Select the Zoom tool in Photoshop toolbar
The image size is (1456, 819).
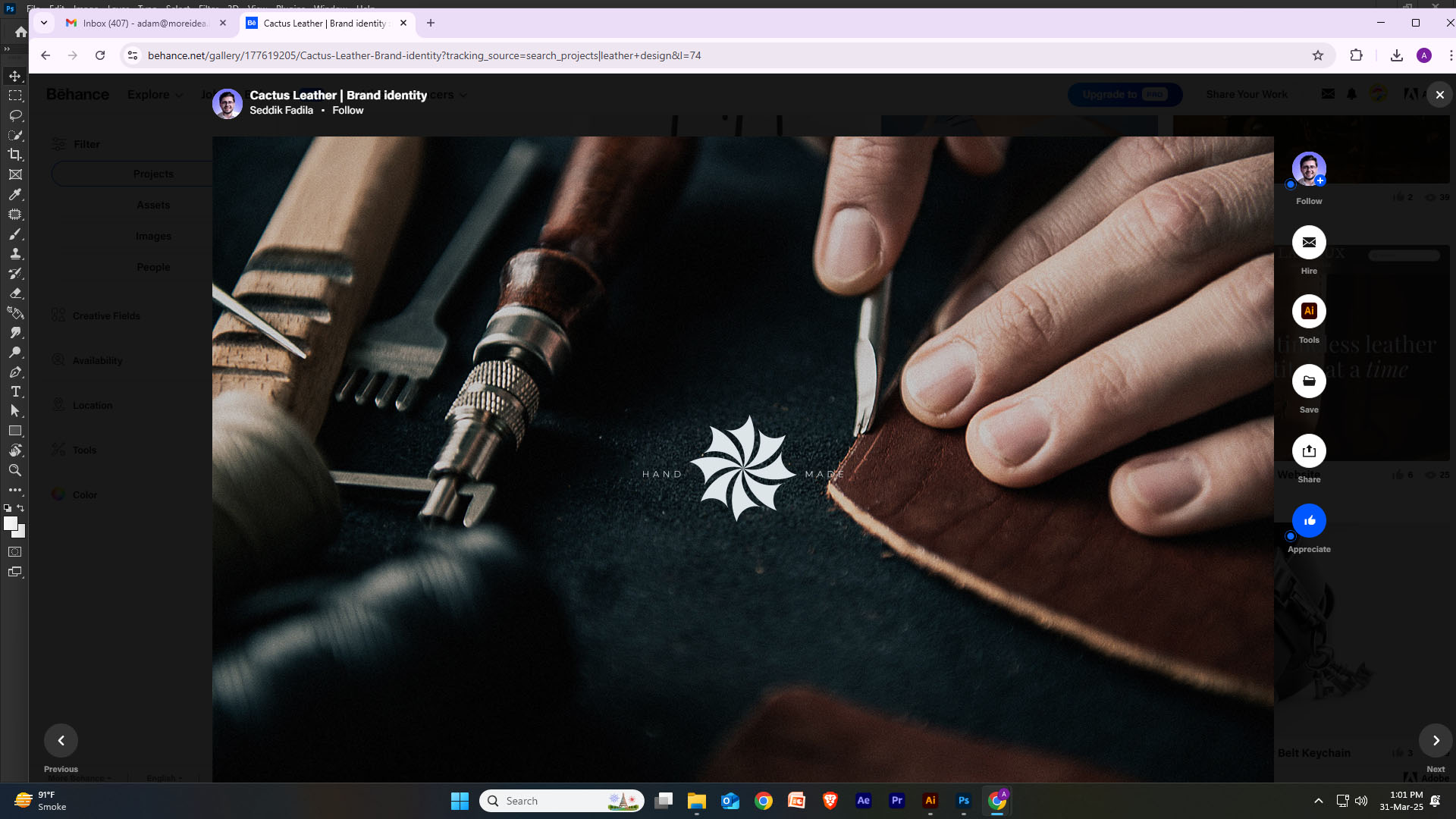pos(15,470)
